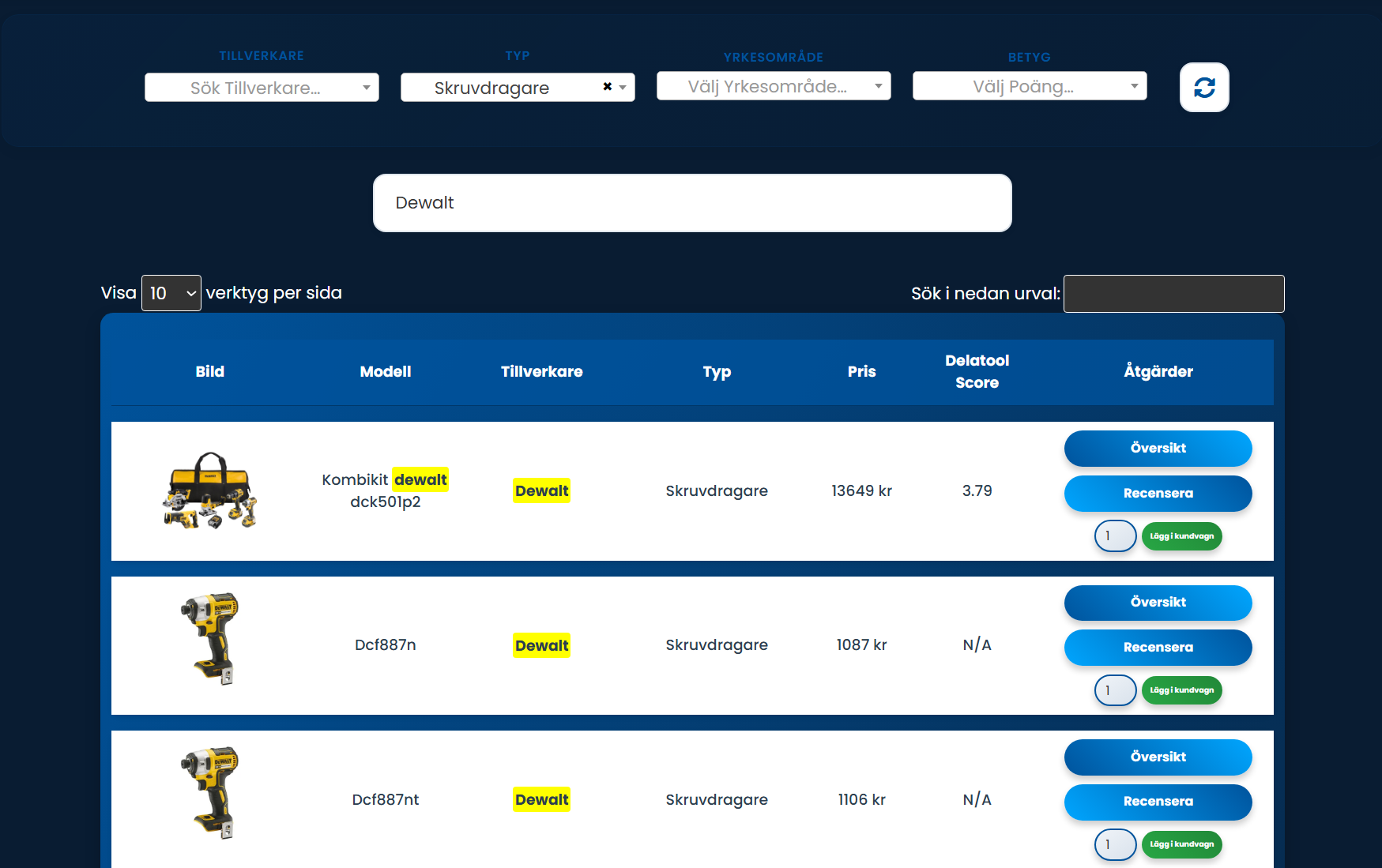This screenshot has height=868, width=1382.
Task: Add the Dcf887nt to the cart
Action: 1181,844
